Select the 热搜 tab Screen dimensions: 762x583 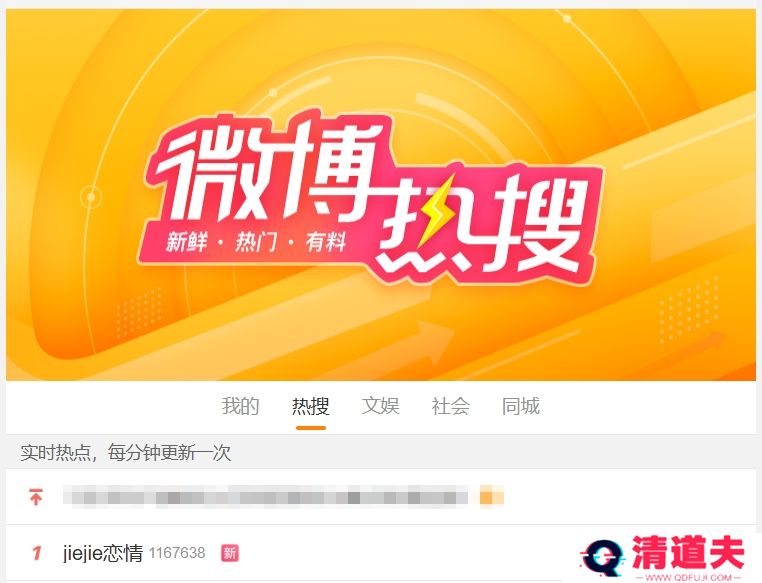(311, 406)
